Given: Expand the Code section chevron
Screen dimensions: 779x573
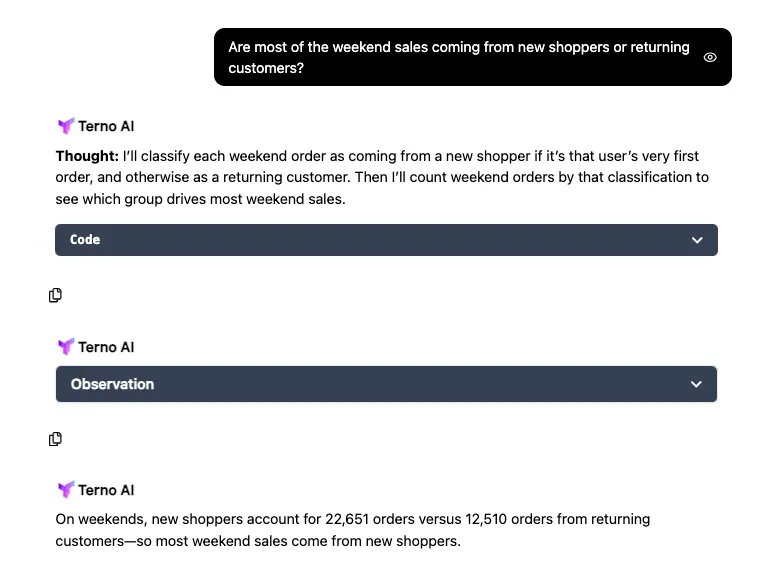Looking at the screenshot, I should 697,240.
